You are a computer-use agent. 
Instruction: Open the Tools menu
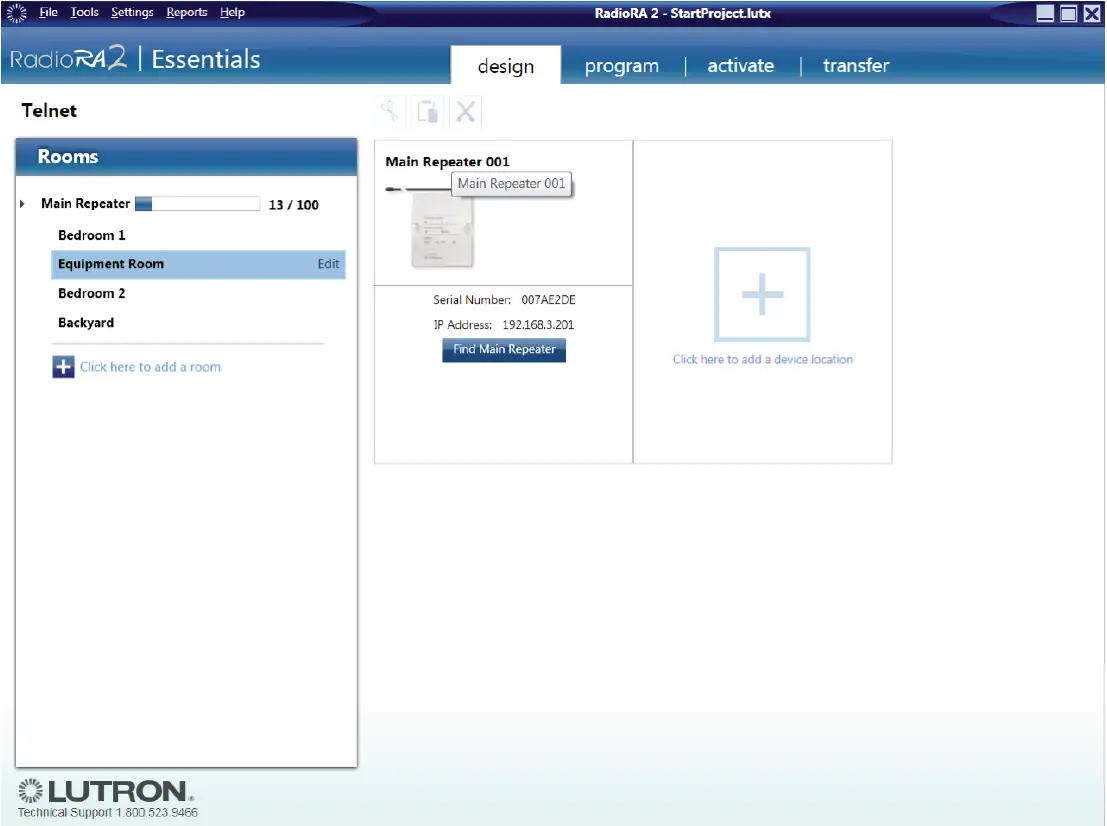[x=84, y=12]
